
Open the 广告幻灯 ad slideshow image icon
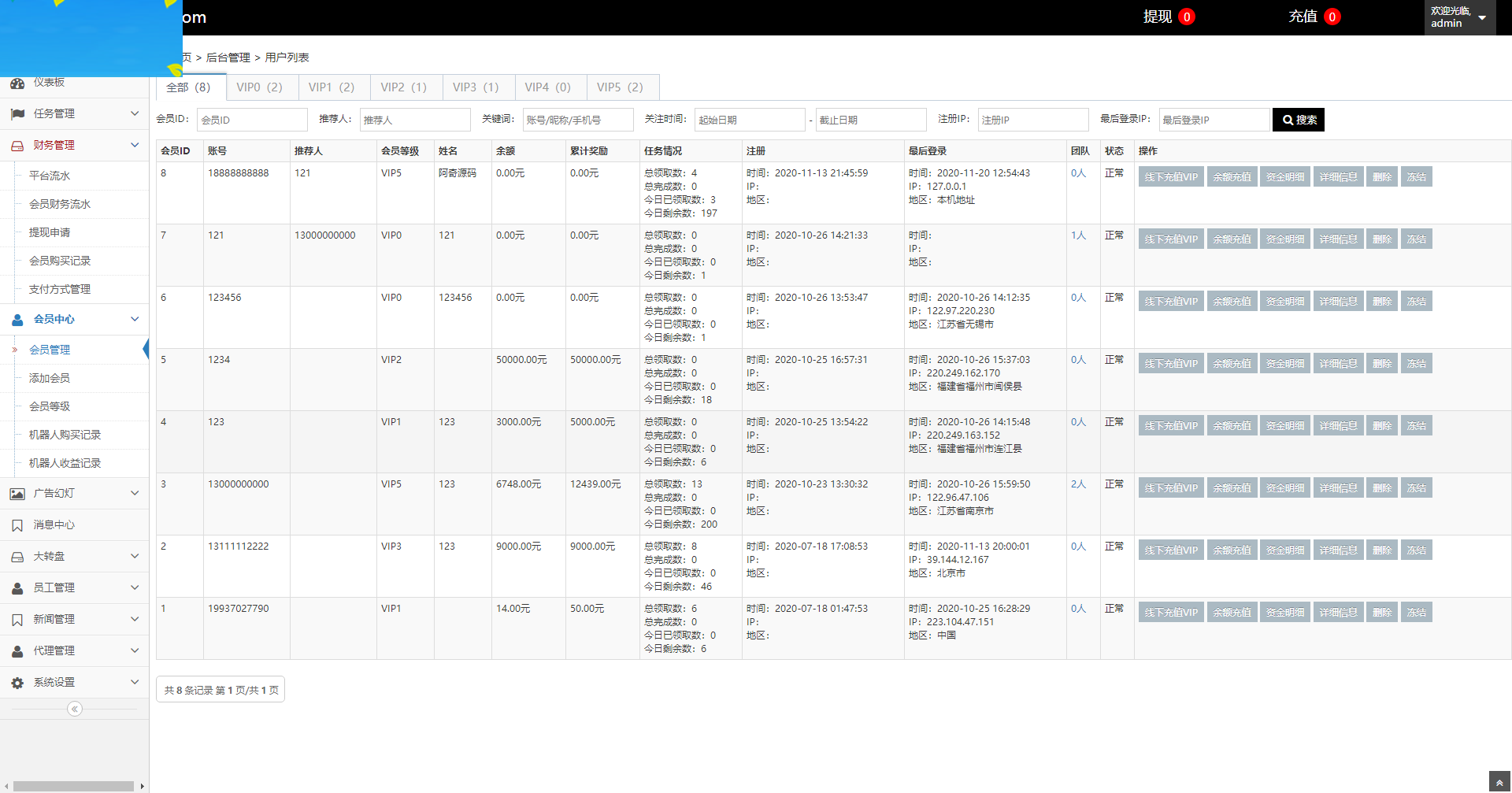(18, 493)
